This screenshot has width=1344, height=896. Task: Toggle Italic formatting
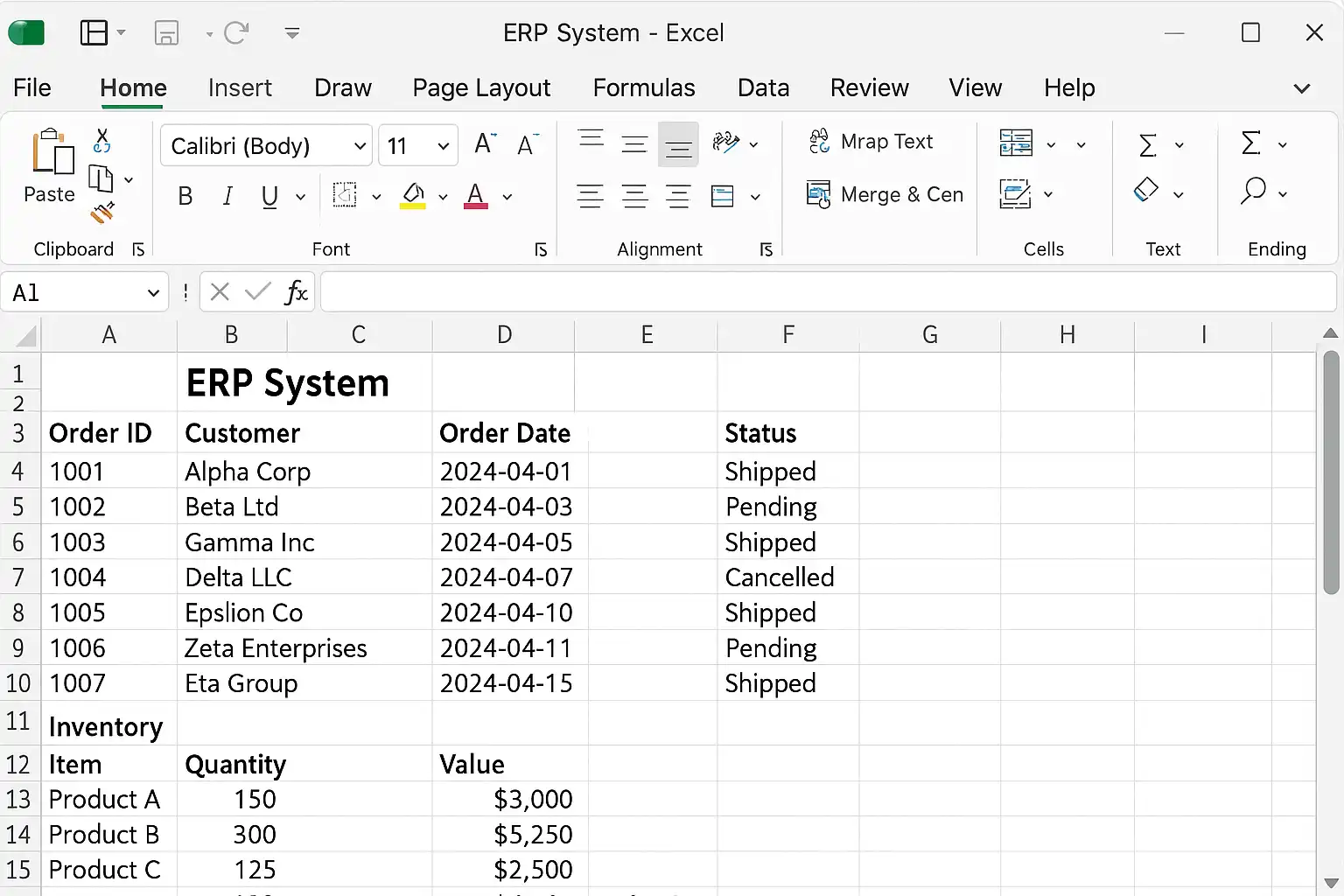[x=227, y=196]
